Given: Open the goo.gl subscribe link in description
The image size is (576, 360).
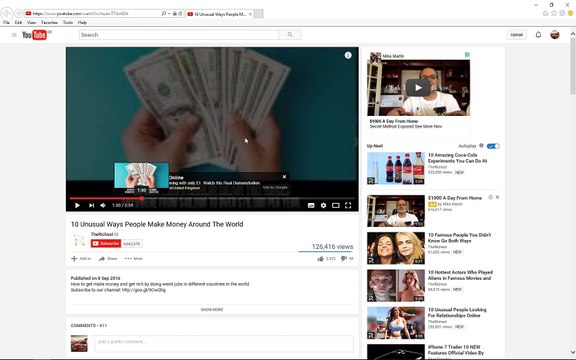Looking at the screenshot, I should pos(144,290).
